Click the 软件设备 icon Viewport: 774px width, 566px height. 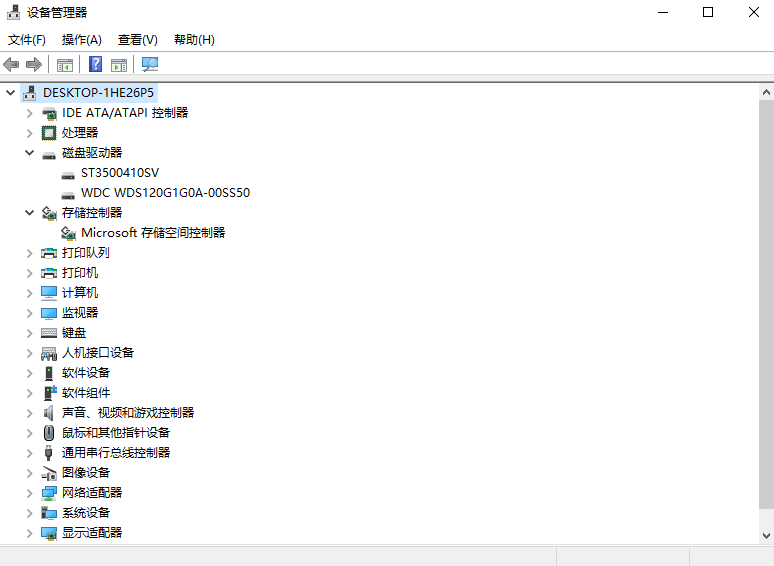pyautogui.click(x=49, y=373)
